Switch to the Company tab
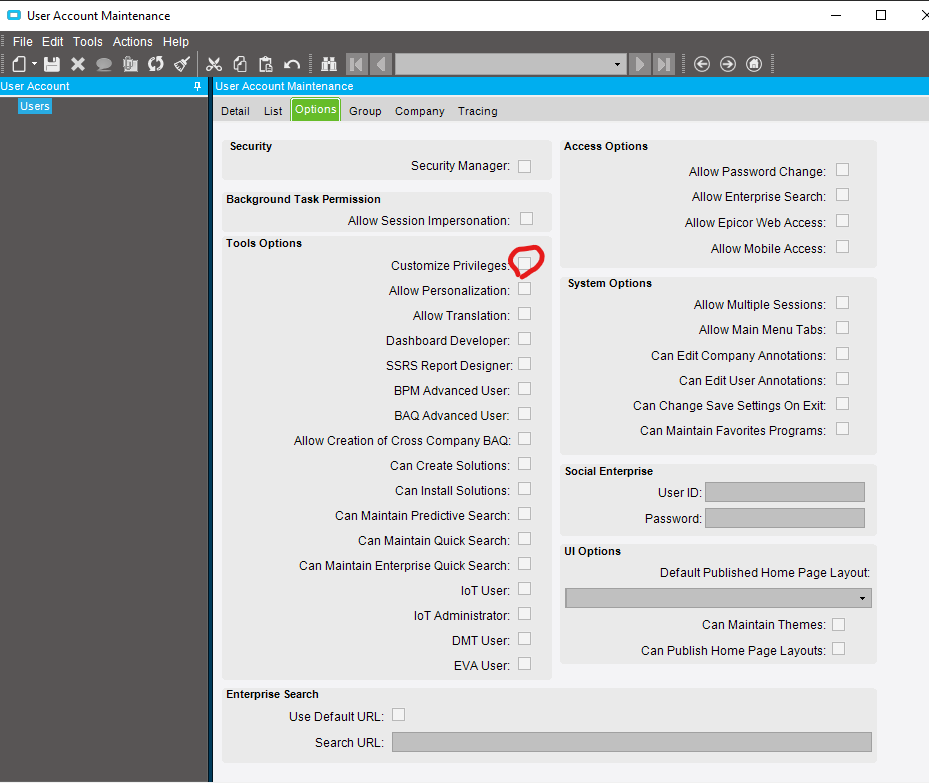Viewport: 929px width, 783px height. [419, 110]
